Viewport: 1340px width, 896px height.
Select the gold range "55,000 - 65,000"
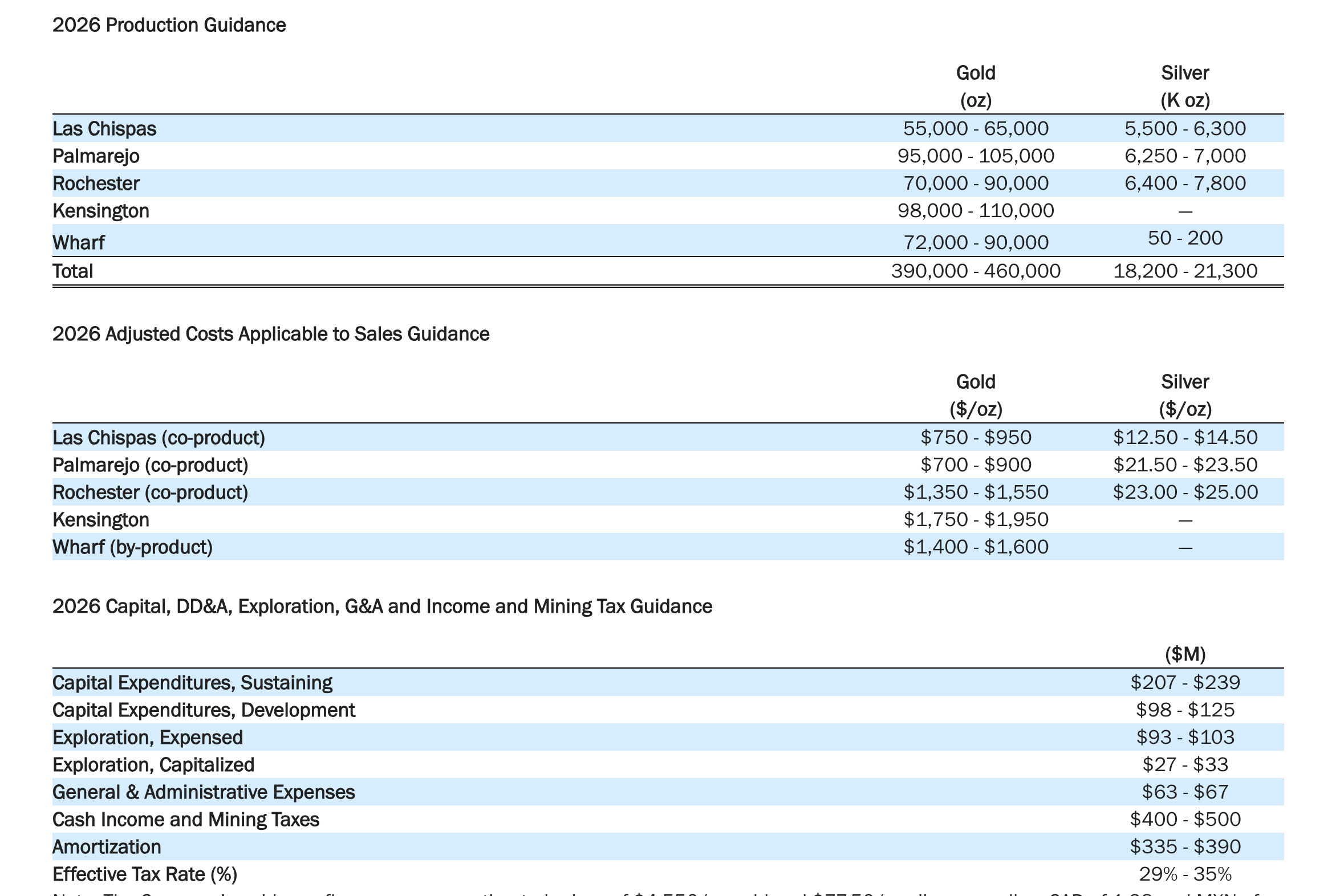[x=976, y=129]
